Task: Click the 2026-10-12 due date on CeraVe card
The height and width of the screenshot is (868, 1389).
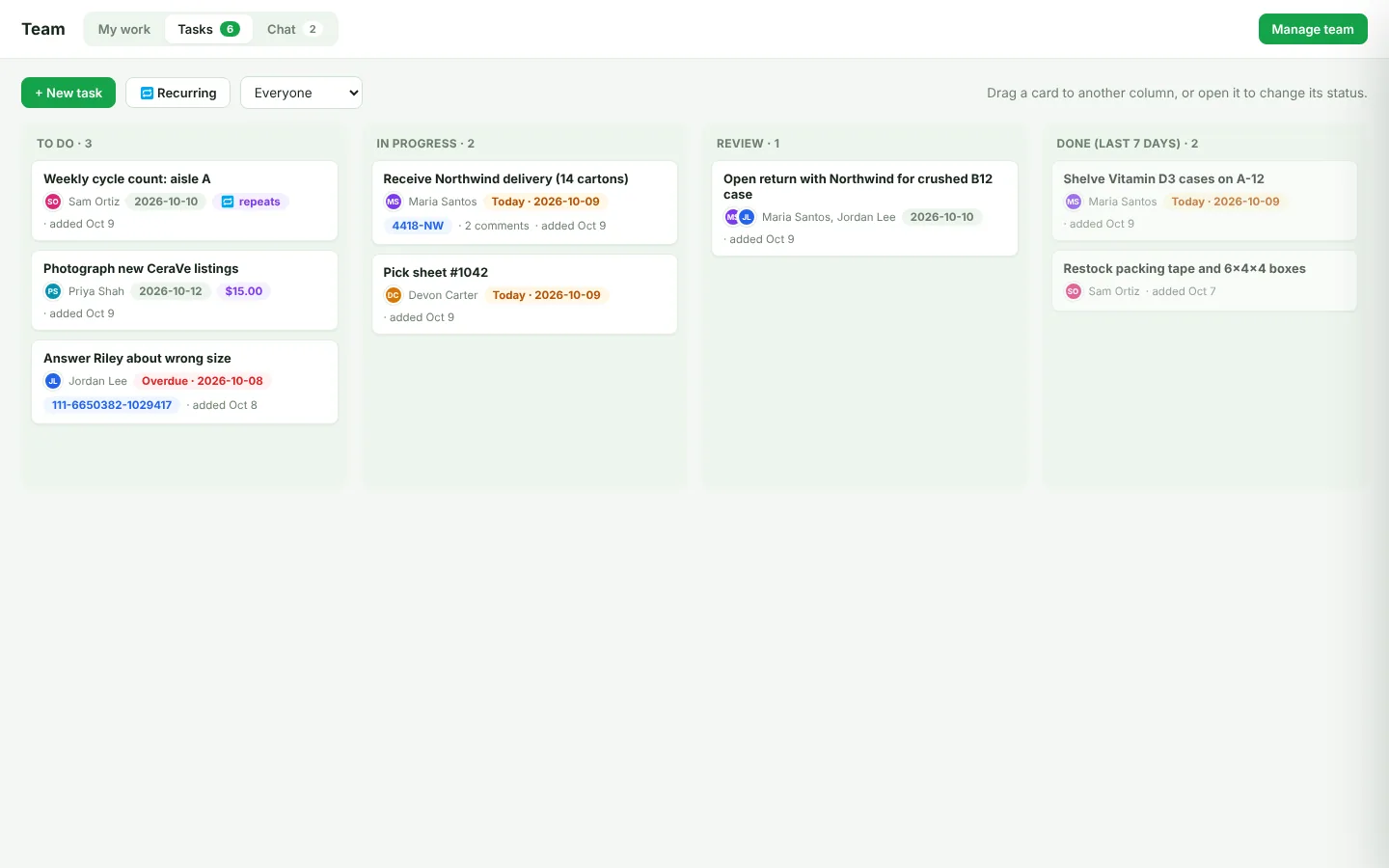Action: 171,291
